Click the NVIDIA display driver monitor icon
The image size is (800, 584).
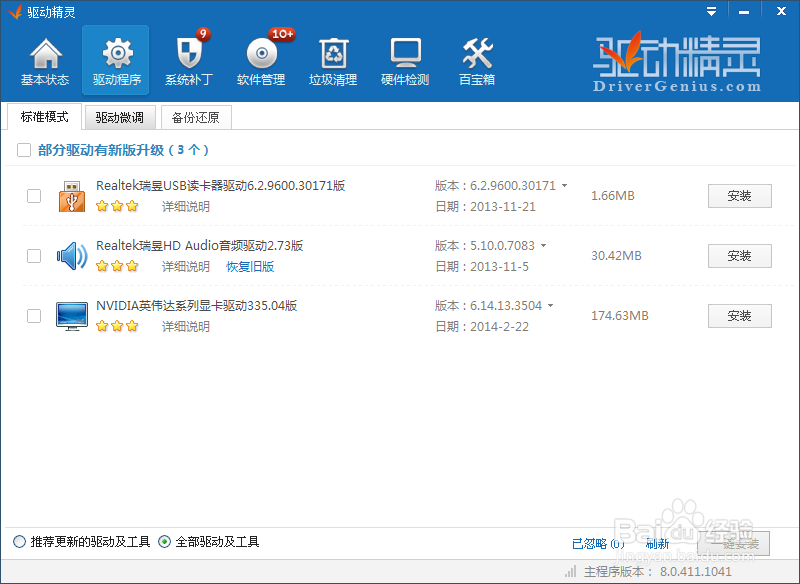coord(72,316)
